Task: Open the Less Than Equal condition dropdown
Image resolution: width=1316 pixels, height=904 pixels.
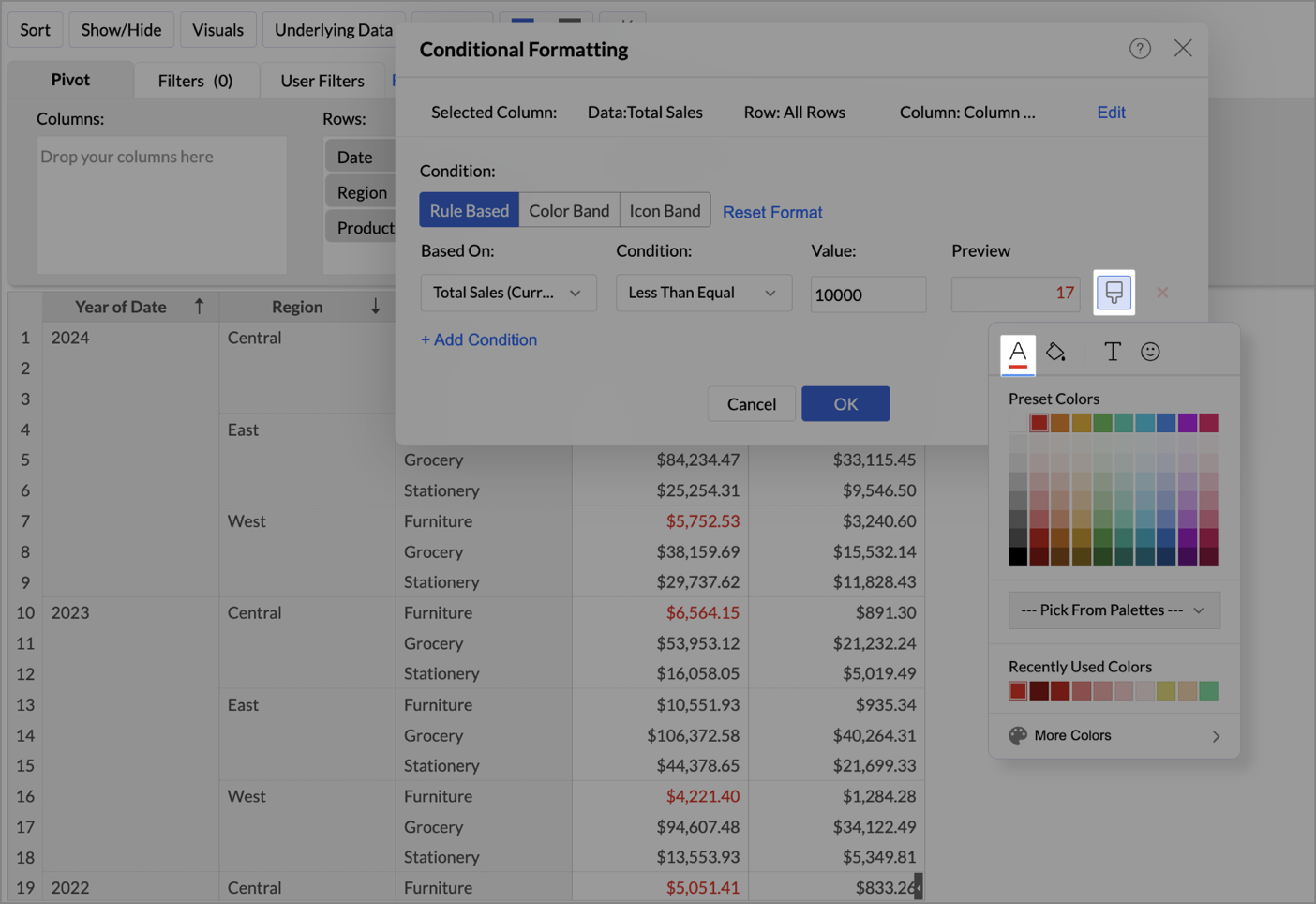Action: pyautogui.click(x=703, y=293)
